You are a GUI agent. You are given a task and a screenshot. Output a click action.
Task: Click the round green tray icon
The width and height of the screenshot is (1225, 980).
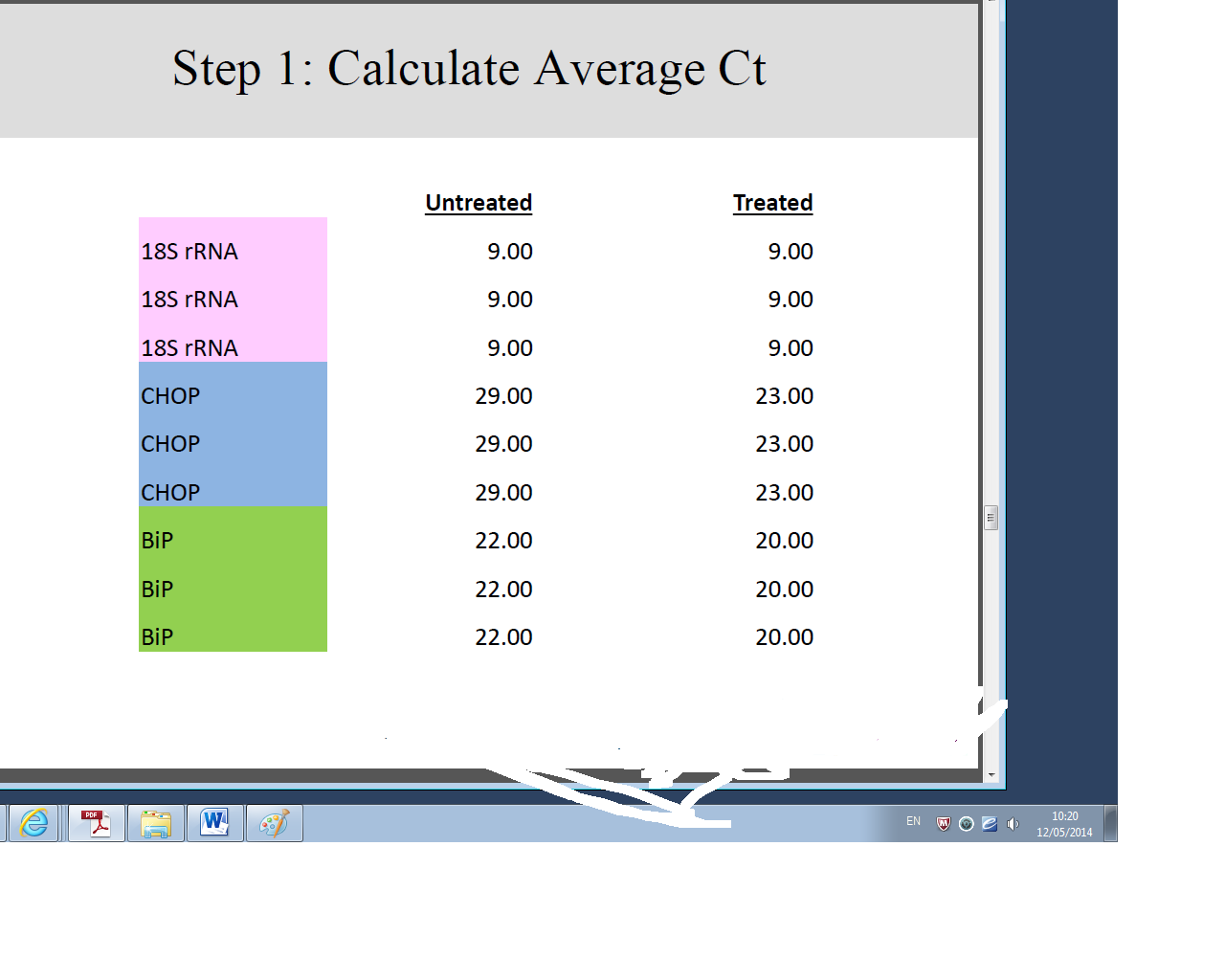pyautogui.click(x=967, y=824)
